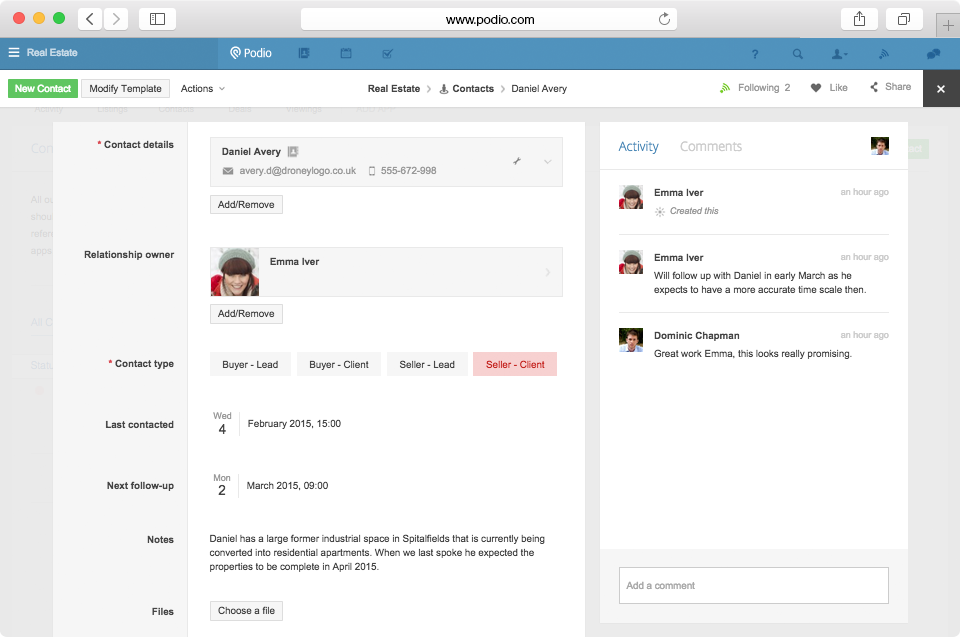Open the tasks checkmark icon in navigation
Screen dimensions: 960x637
387,53
